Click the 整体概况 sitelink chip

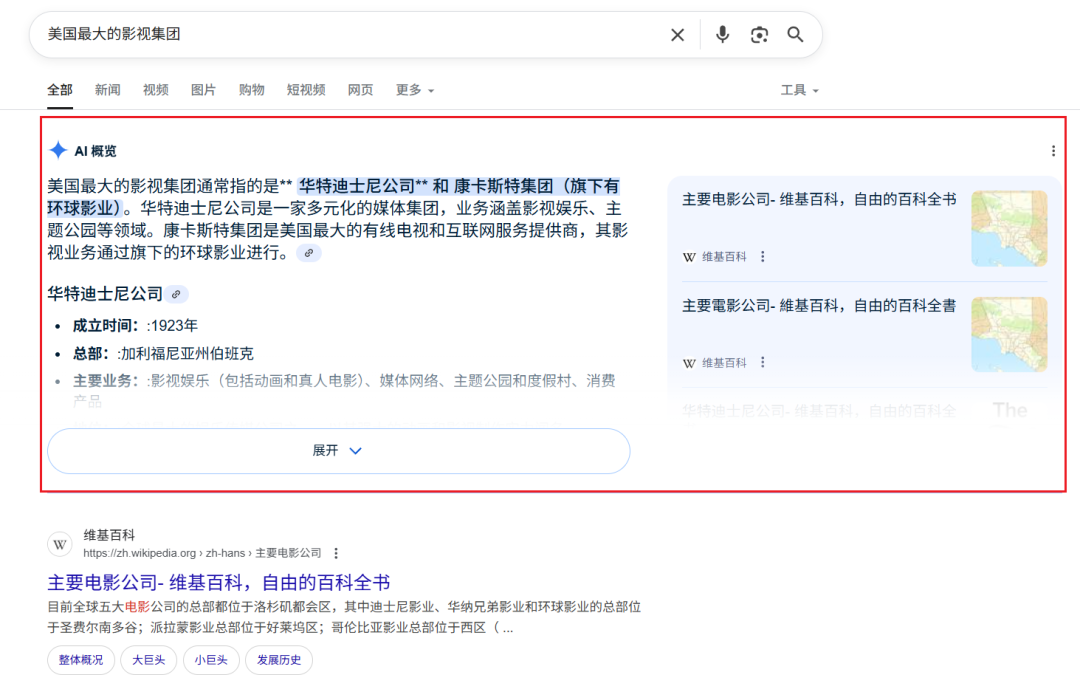(x=81, y=660)
